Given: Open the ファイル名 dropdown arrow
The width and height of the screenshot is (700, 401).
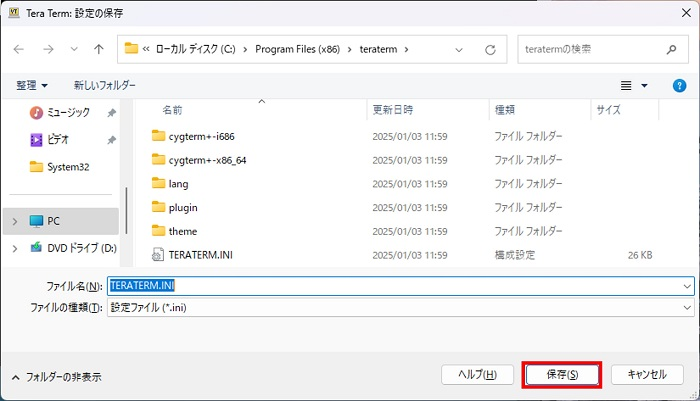Looking at the screenshot, I should tap(687, 286).
